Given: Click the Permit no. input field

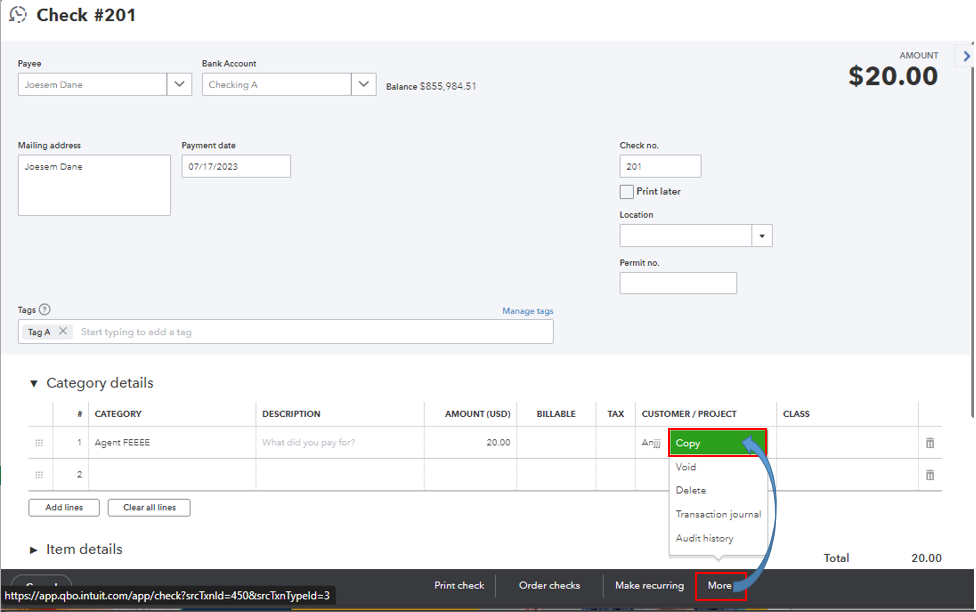Looking at the screenshot, I should coord(677,283).
